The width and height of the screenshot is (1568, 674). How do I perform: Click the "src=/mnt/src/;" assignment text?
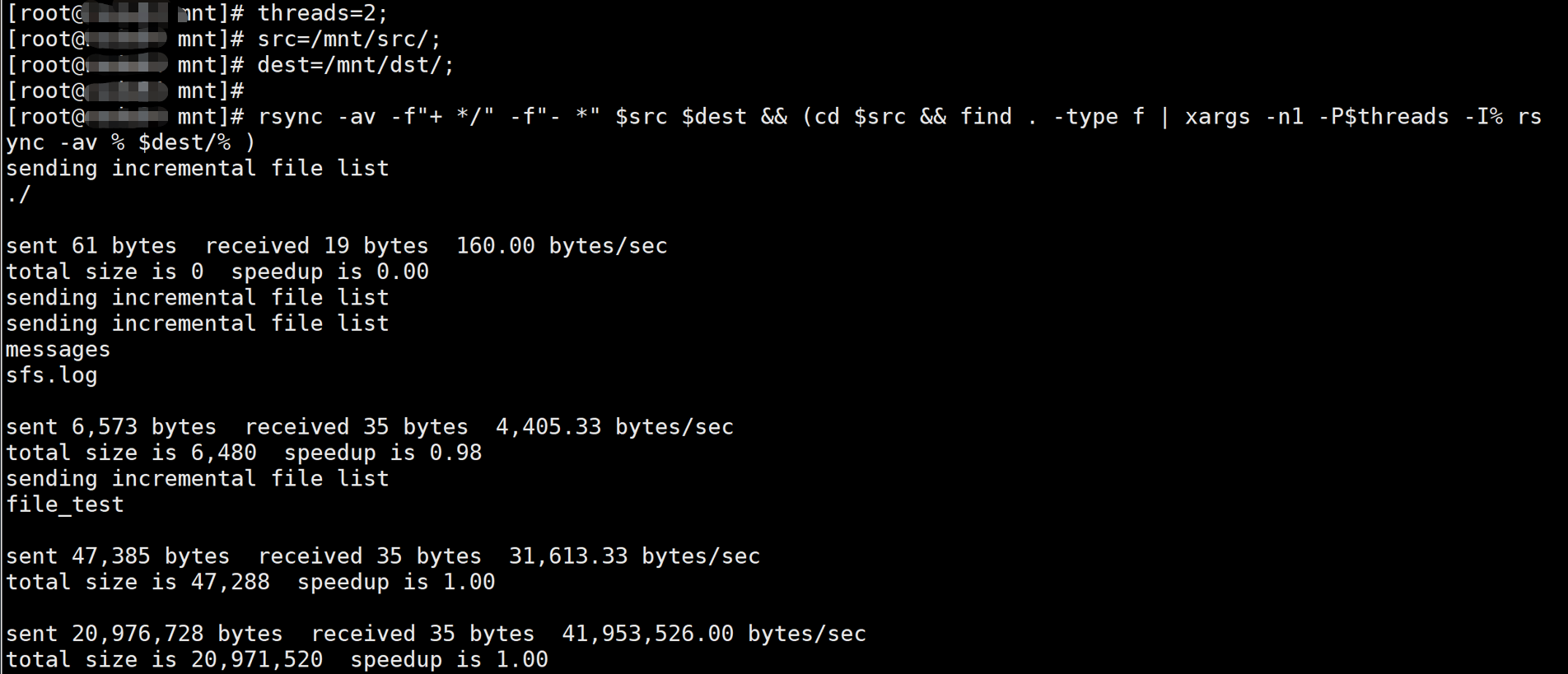click(348, 39)
